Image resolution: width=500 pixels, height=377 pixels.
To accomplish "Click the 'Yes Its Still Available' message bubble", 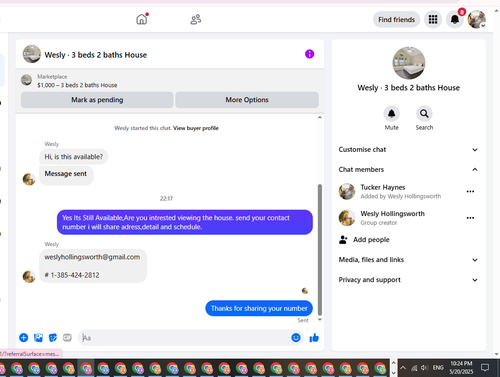I will coord(185,222).
